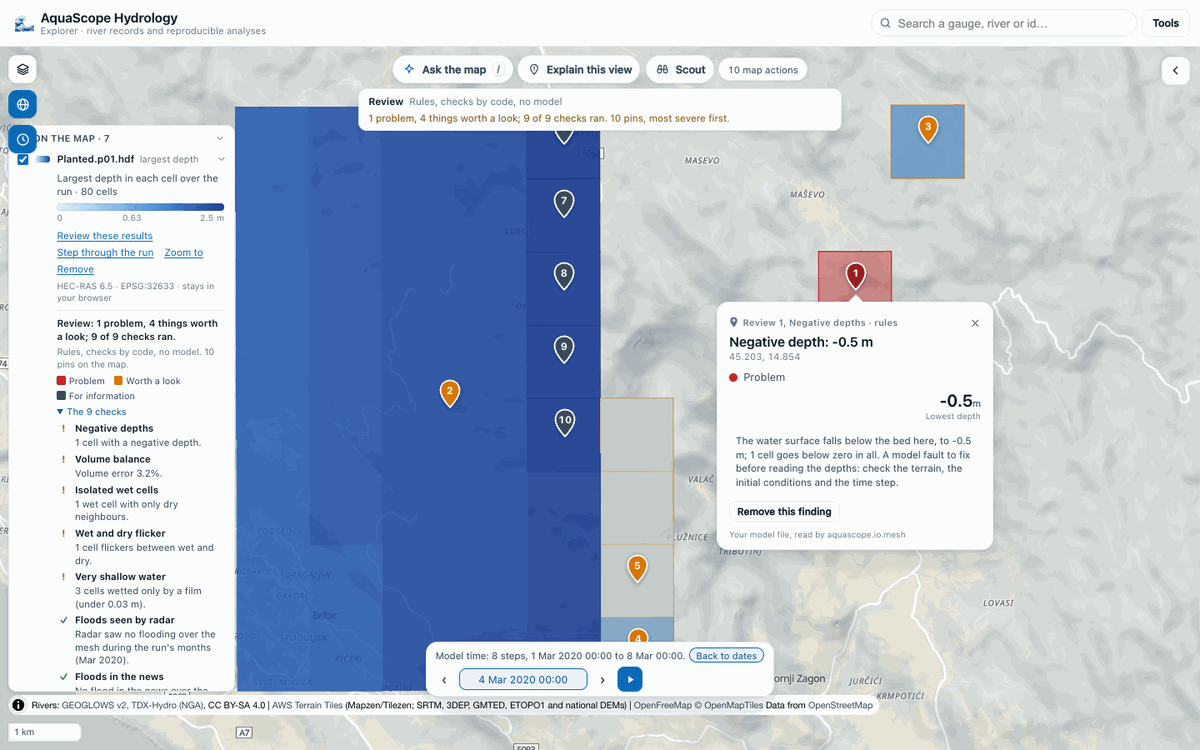Open the map layers panel icon
Viewport: 1200px width, 750px height.
coord(23,69)
